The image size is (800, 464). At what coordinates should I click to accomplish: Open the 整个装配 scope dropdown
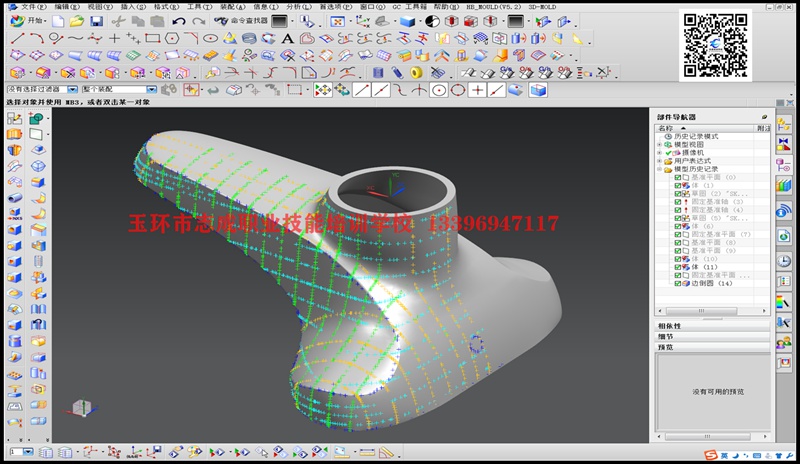152,89
